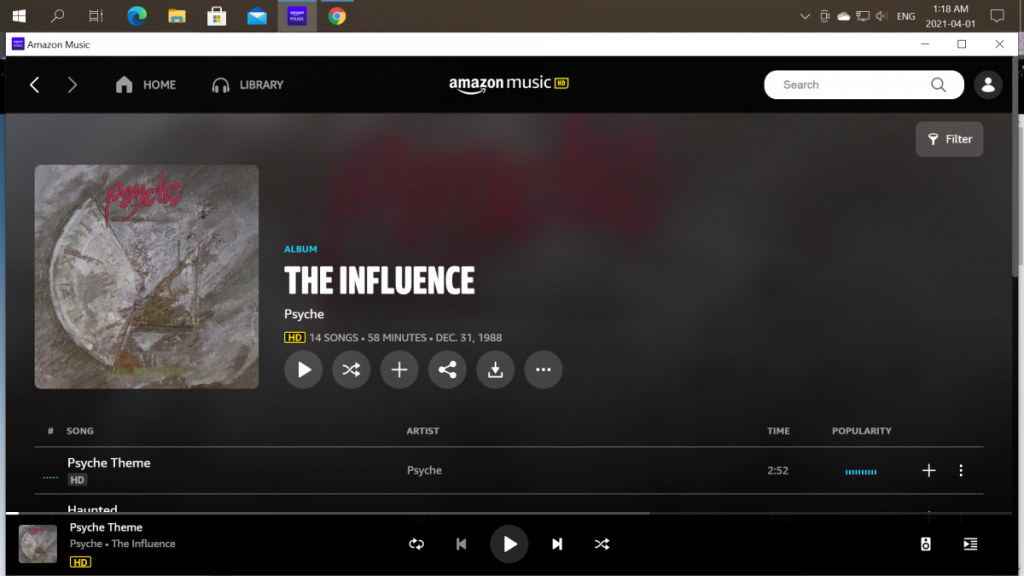Open Google Chrome from the taskbar
Viewport: 1024px width, 576px height.
click(x=337, y=16)
